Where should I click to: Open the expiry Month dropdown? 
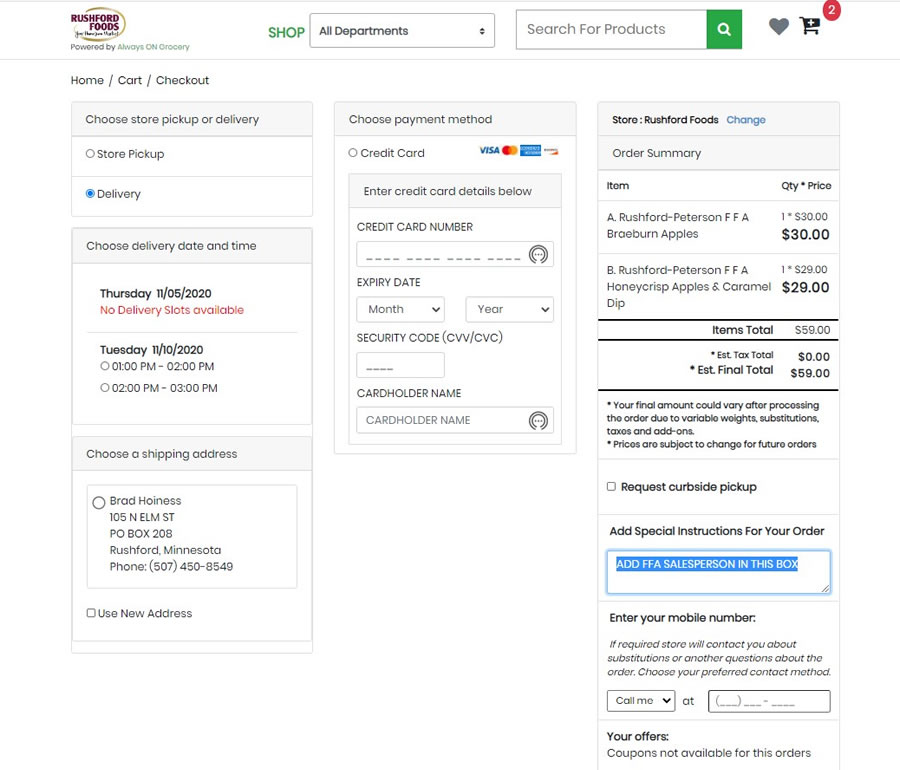tap(401, 309)
